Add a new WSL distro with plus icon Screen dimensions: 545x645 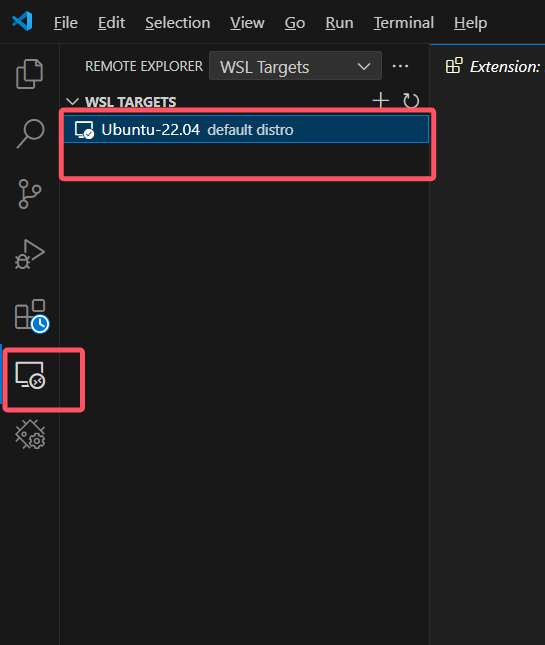tap(380, 100)
